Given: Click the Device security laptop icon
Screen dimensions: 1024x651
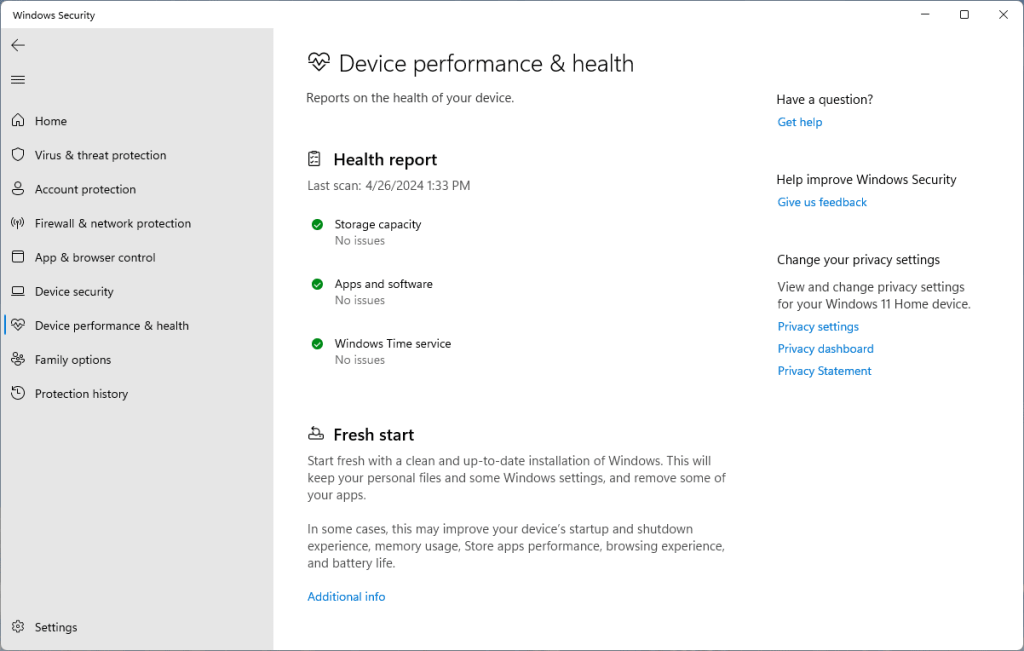Looking at the screenshot, I should [18, 291].
